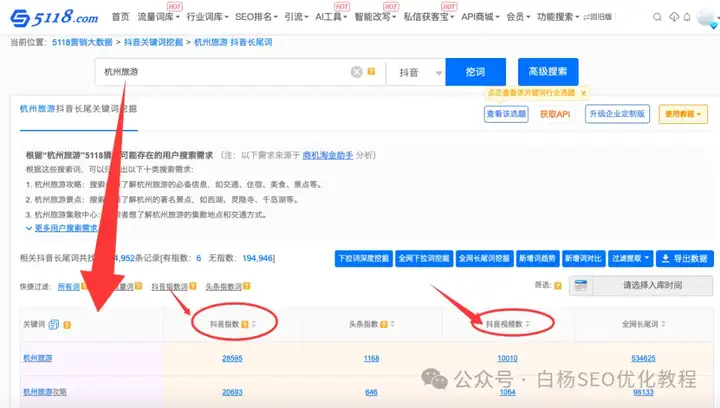Click the help icon next to 抖音指数 header
Image resolution: width=720 pixels, height=408 pixels.
point(245,324)
